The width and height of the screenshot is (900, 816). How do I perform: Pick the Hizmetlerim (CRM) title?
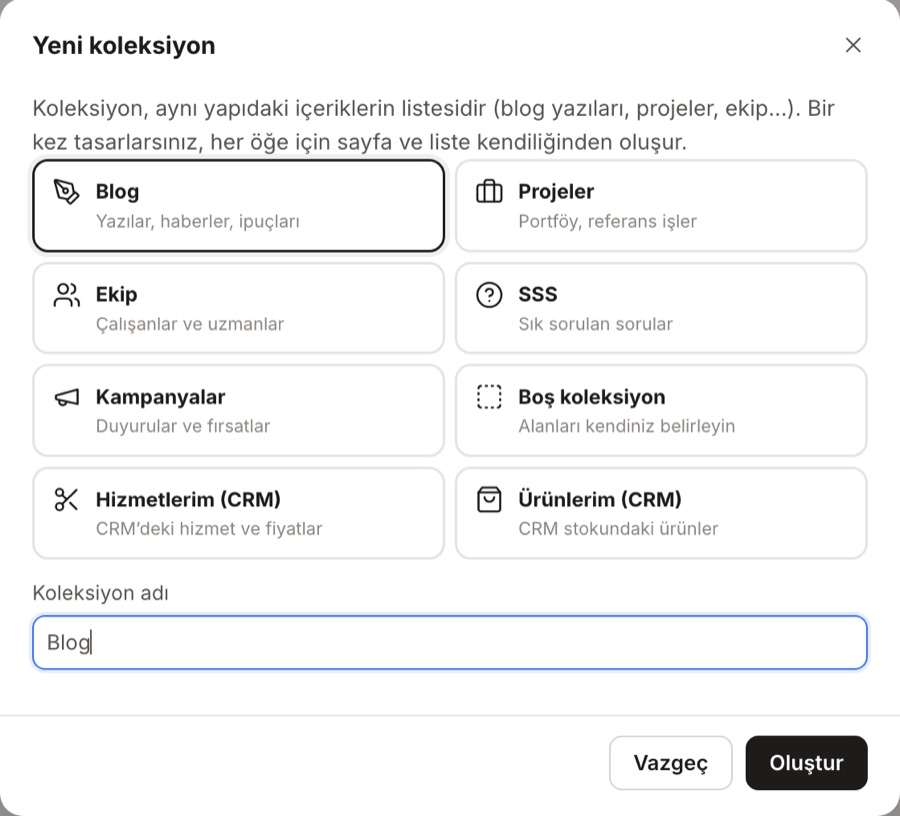[188, 499]
